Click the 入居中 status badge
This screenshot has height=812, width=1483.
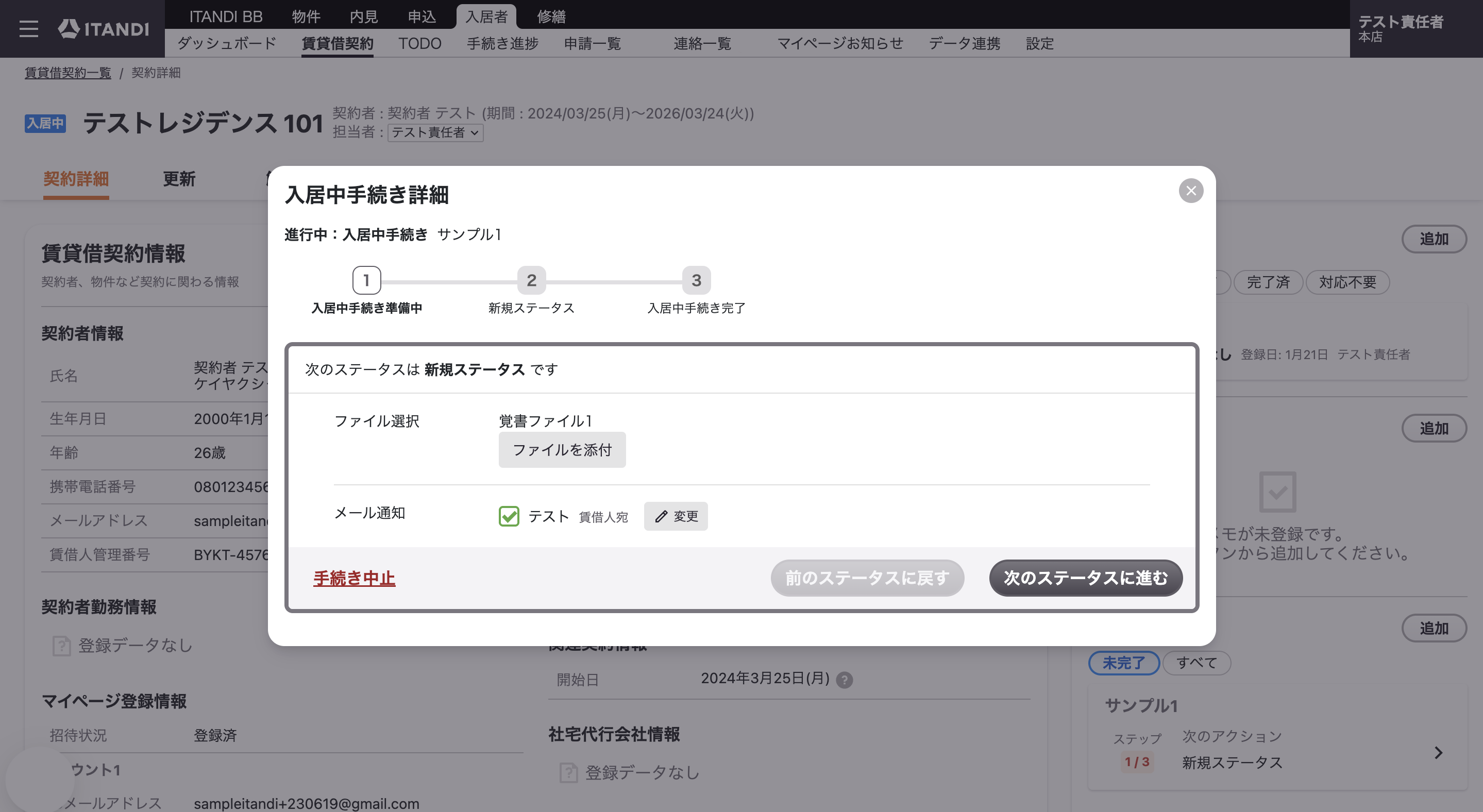45,123
